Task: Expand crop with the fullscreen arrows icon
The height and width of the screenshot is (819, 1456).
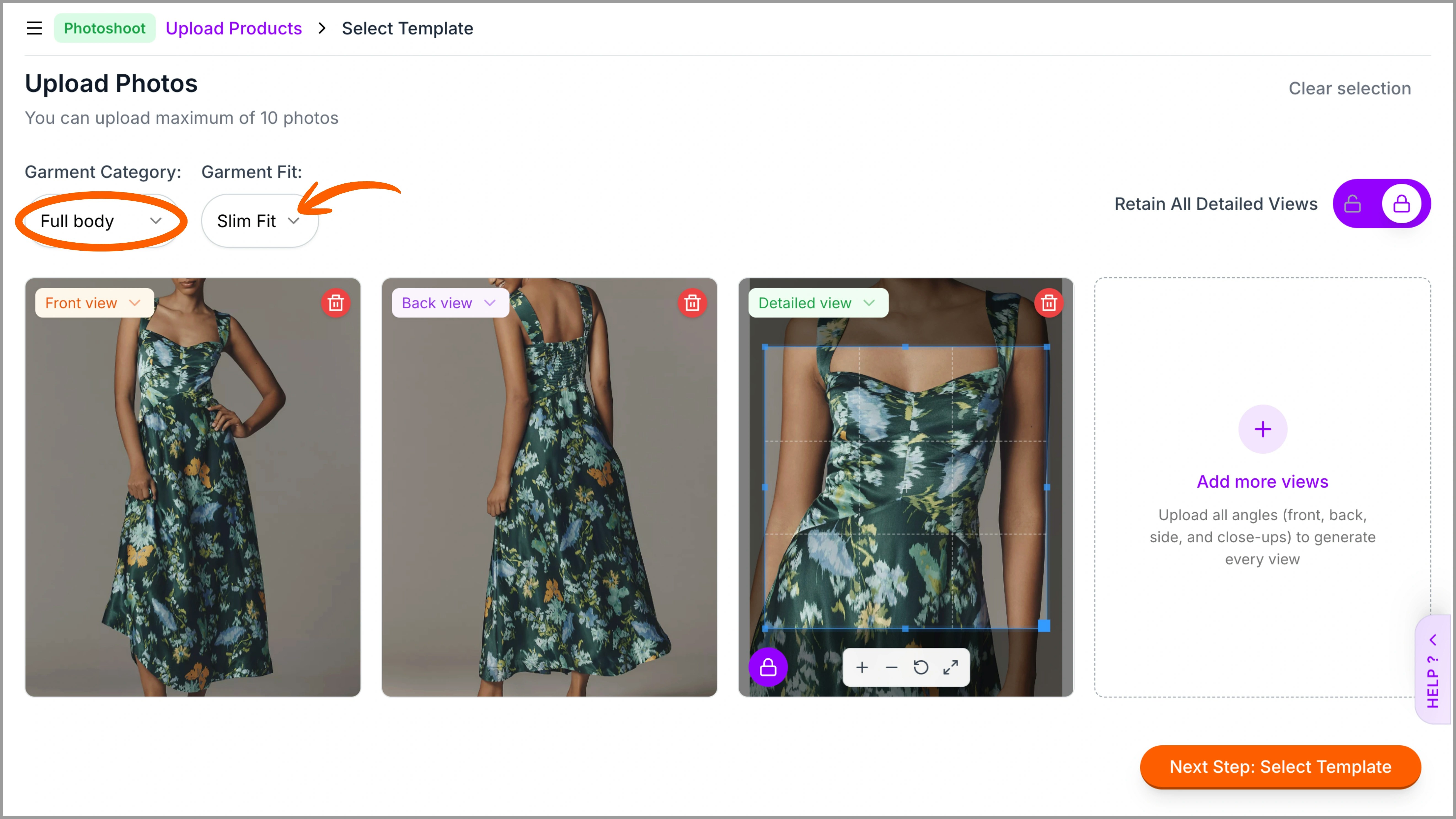Action: pos(951,668)
